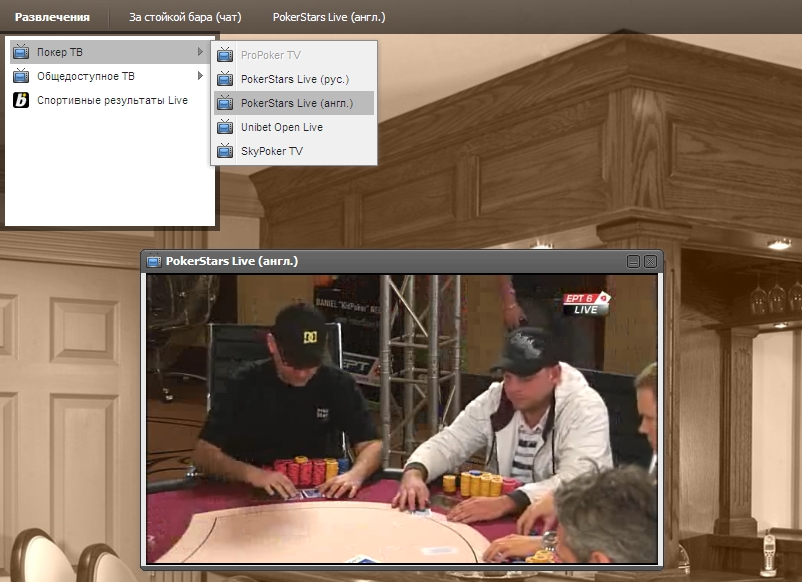
Task: Choose PokerStars Live (англ.) in the submenu
Action: click(x=294, y=103)
